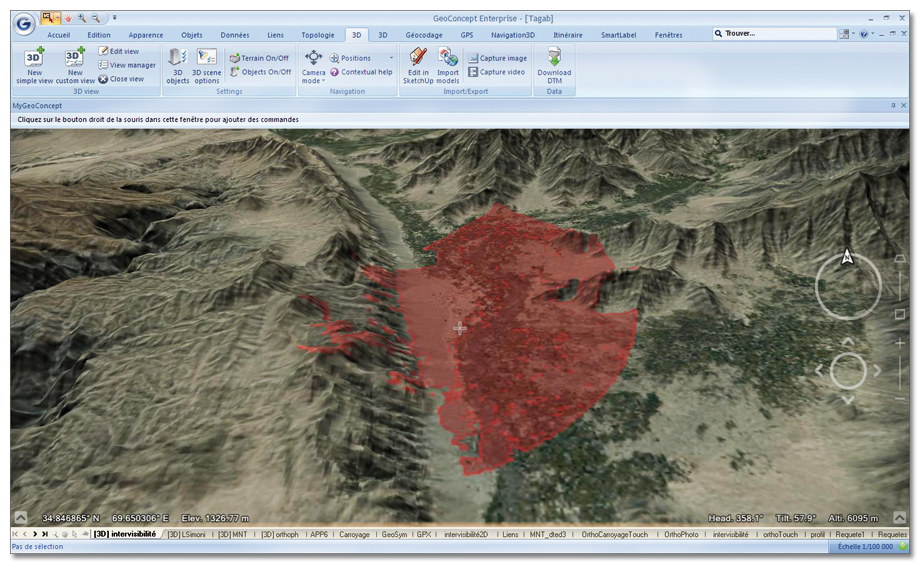Open the View manager
Viewport: 920px width, 564px height.
tap(127, 65)
